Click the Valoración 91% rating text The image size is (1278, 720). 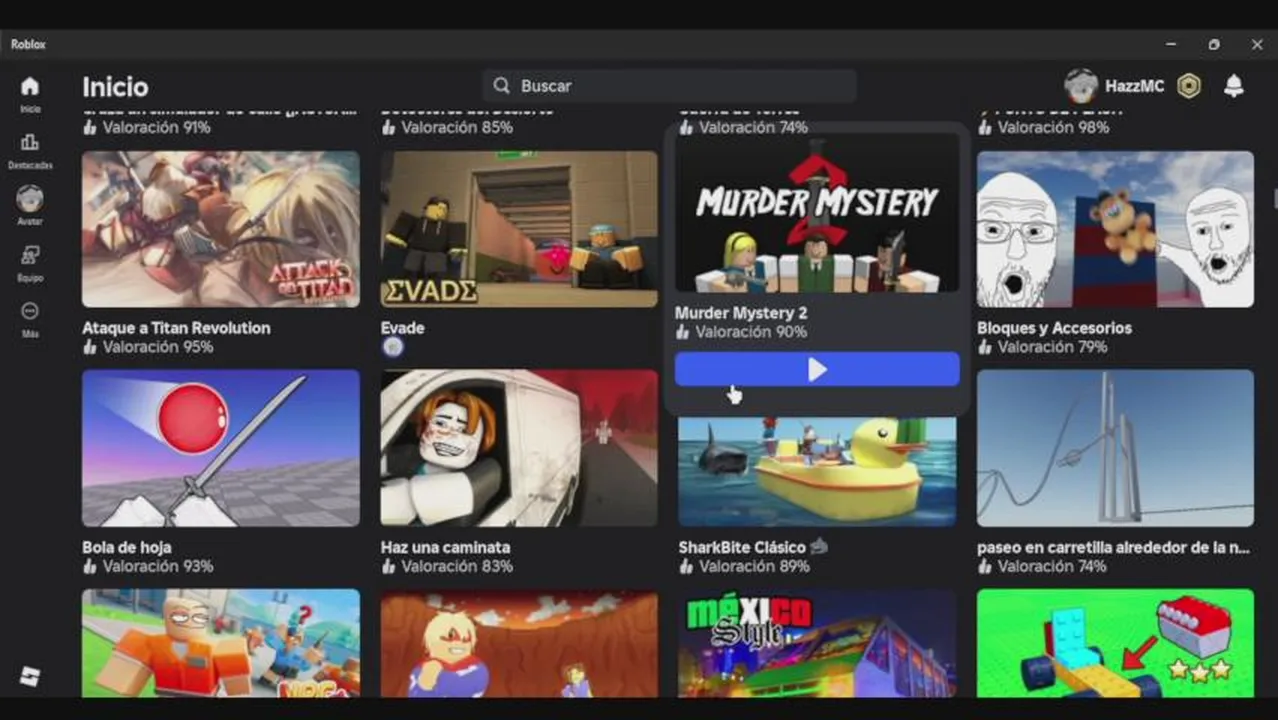157,127
